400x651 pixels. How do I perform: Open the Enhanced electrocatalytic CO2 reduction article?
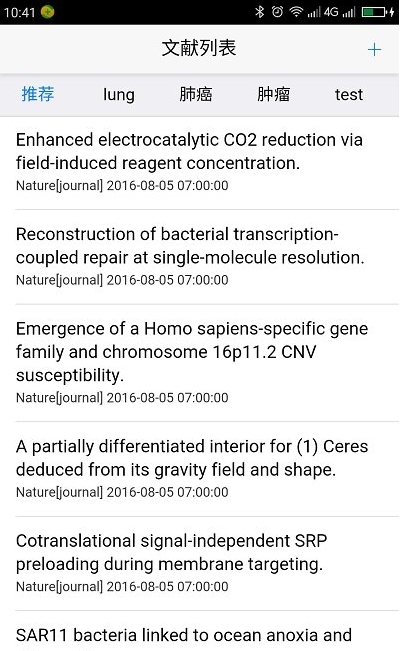[200, 163]
